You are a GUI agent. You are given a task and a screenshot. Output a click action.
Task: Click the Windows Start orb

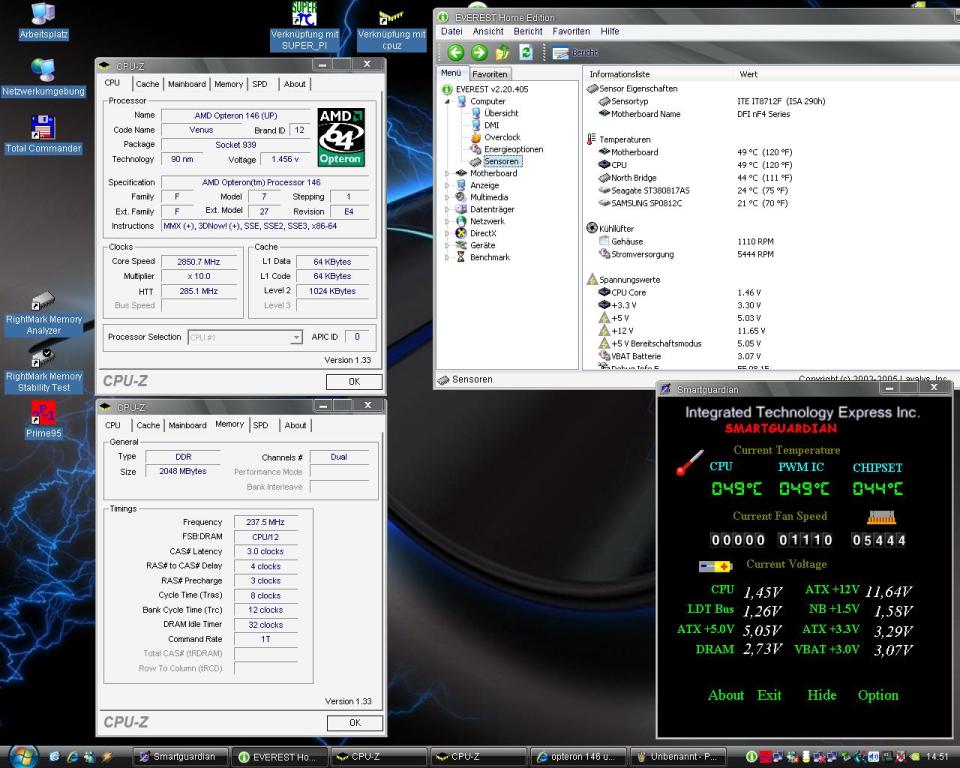coord(23,756)
